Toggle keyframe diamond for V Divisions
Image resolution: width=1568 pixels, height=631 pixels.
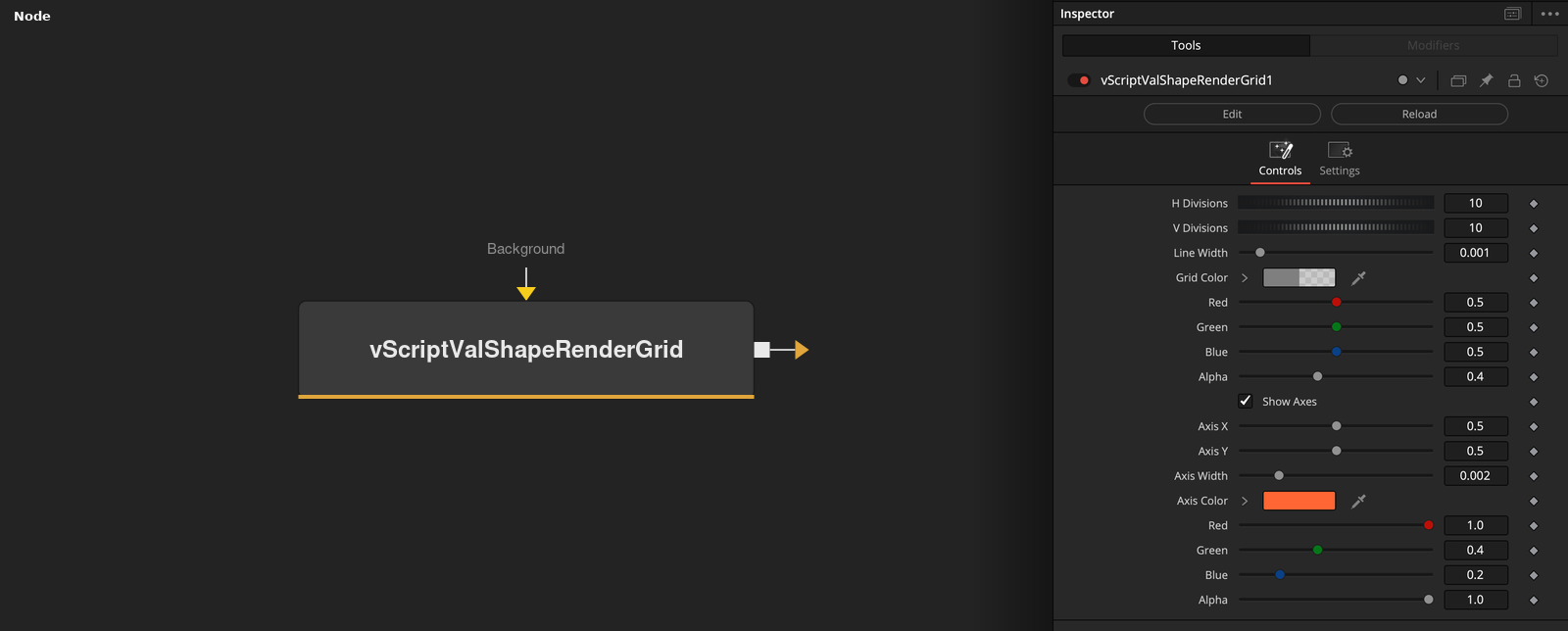[x=1534, y=228]
